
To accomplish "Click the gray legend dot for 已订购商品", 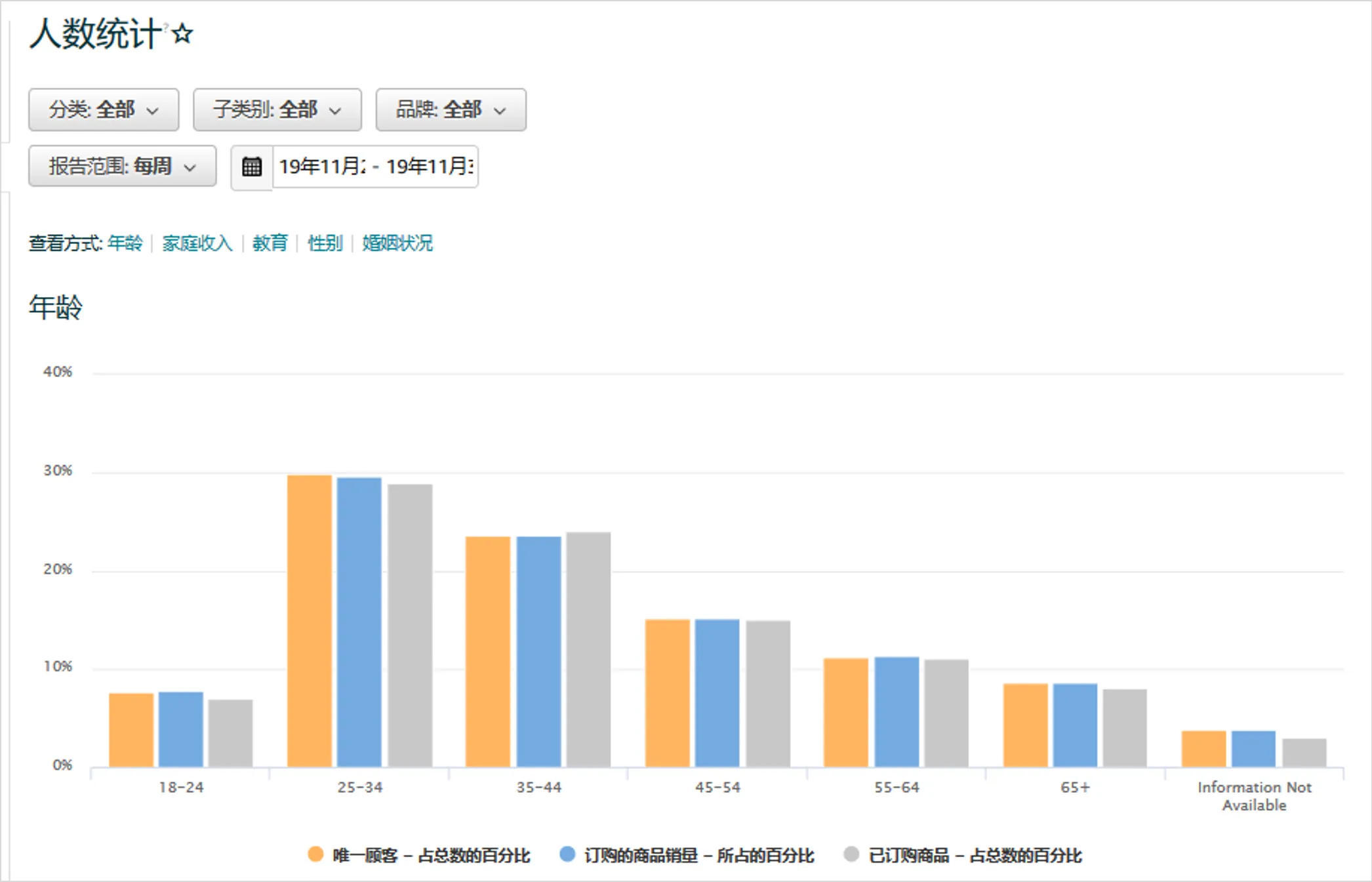I will pos(850,854).
